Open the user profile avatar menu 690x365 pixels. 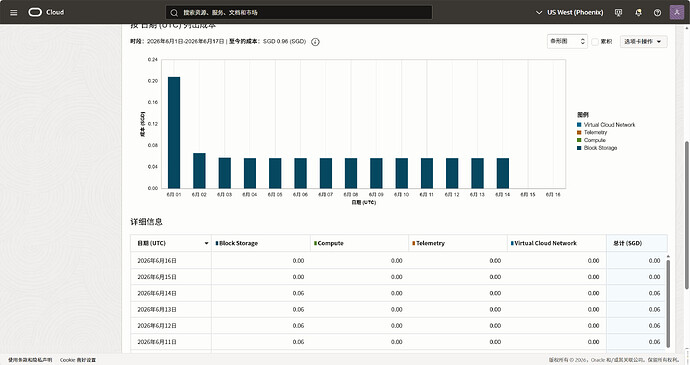coord(676,12)
